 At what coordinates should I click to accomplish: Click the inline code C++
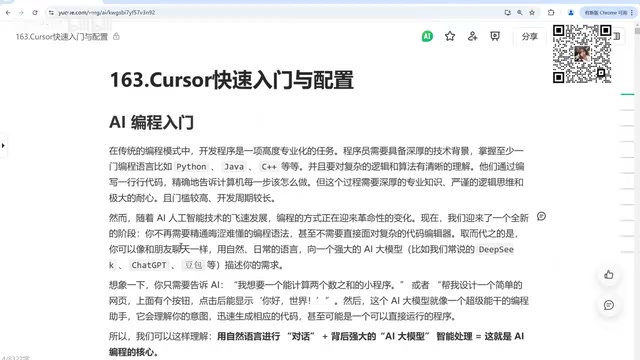coord(269,167)
